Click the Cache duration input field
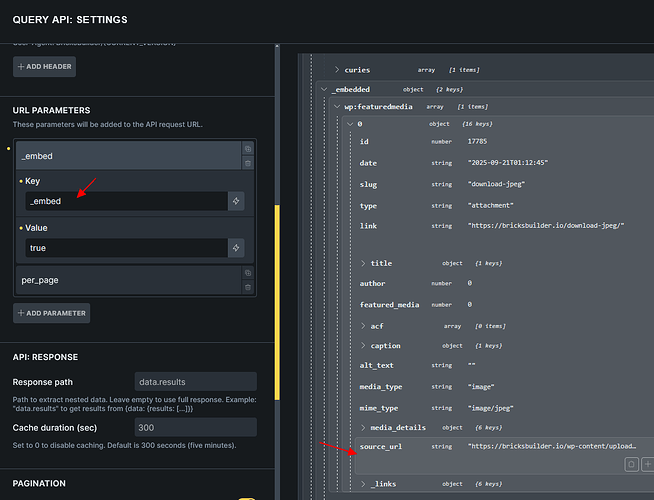The image size is (654, 500). [195, 427]
